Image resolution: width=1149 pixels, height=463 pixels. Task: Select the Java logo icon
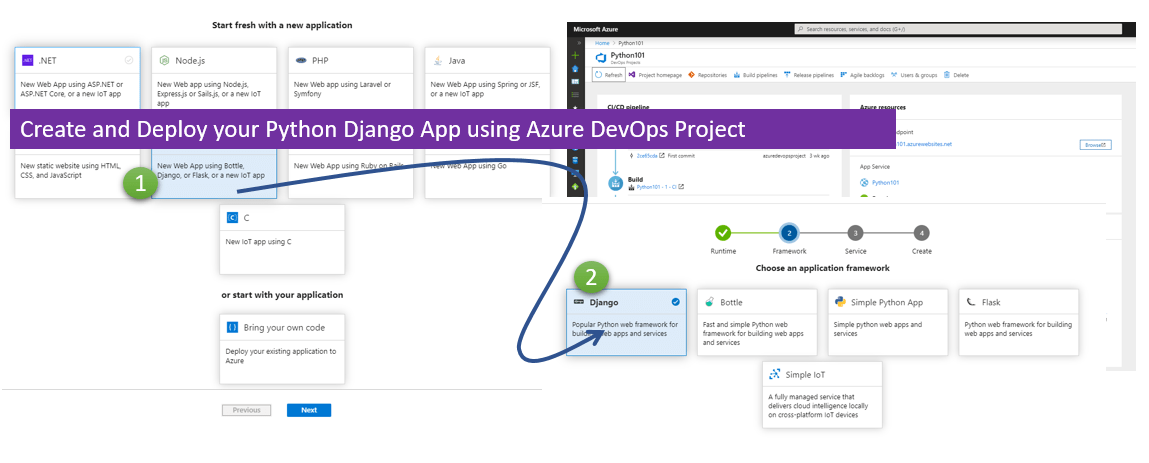pyautogui.click(x=437, y=60)
